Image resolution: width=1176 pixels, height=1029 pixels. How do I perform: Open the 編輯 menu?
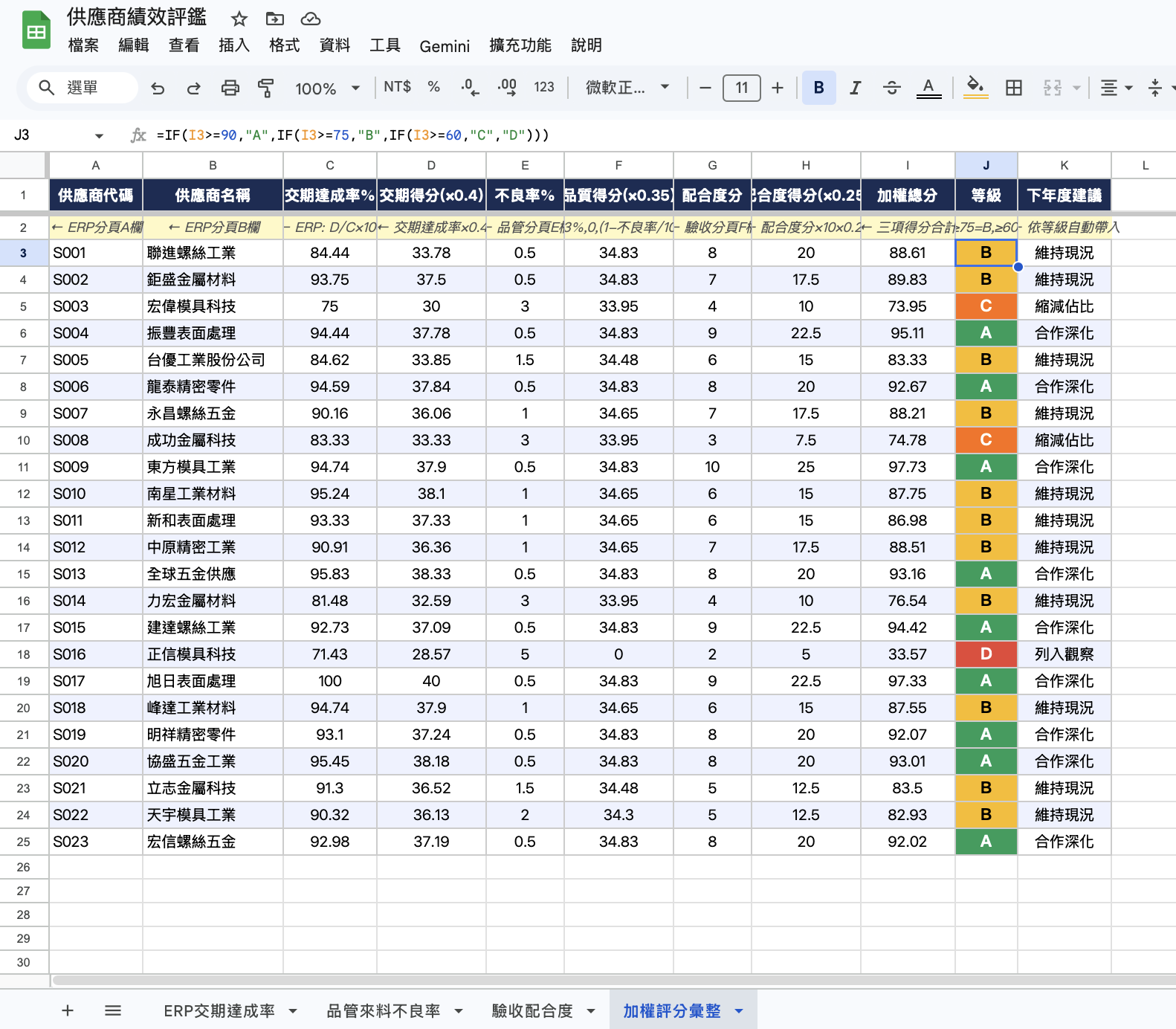tap(134, 45)
